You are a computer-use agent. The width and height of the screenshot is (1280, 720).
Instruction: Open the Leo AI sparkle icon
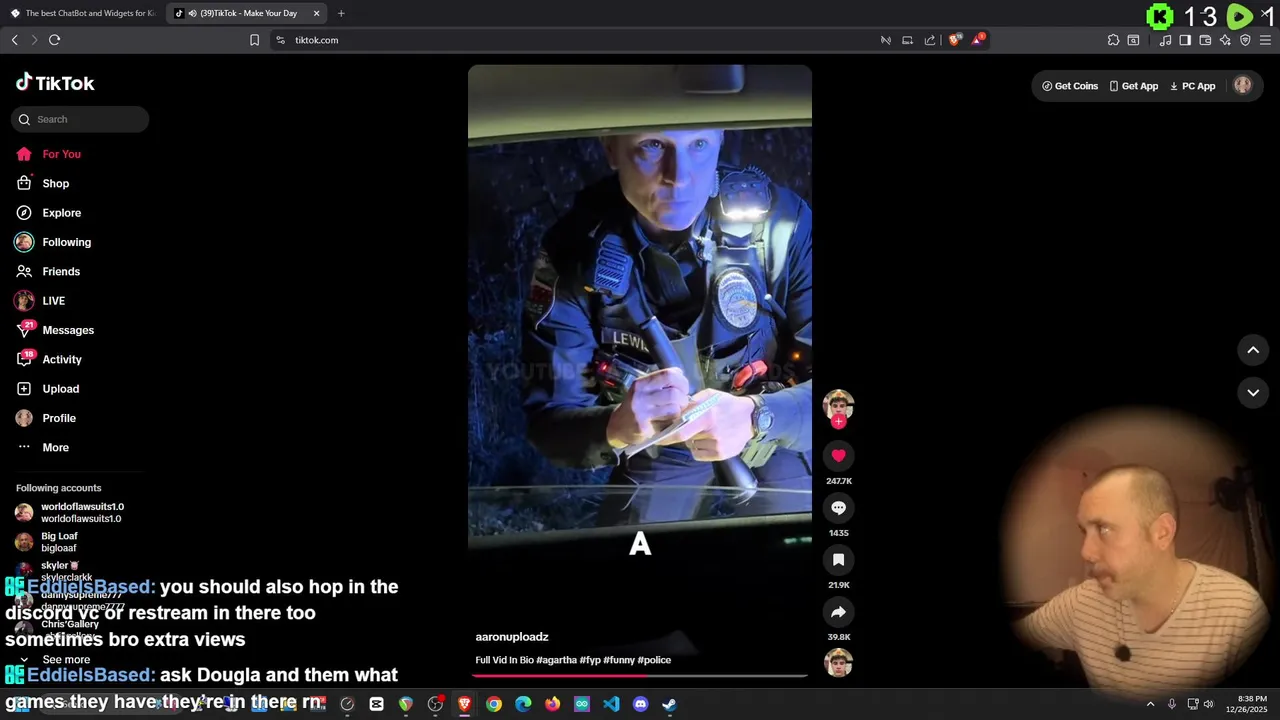coord(1225,40)
